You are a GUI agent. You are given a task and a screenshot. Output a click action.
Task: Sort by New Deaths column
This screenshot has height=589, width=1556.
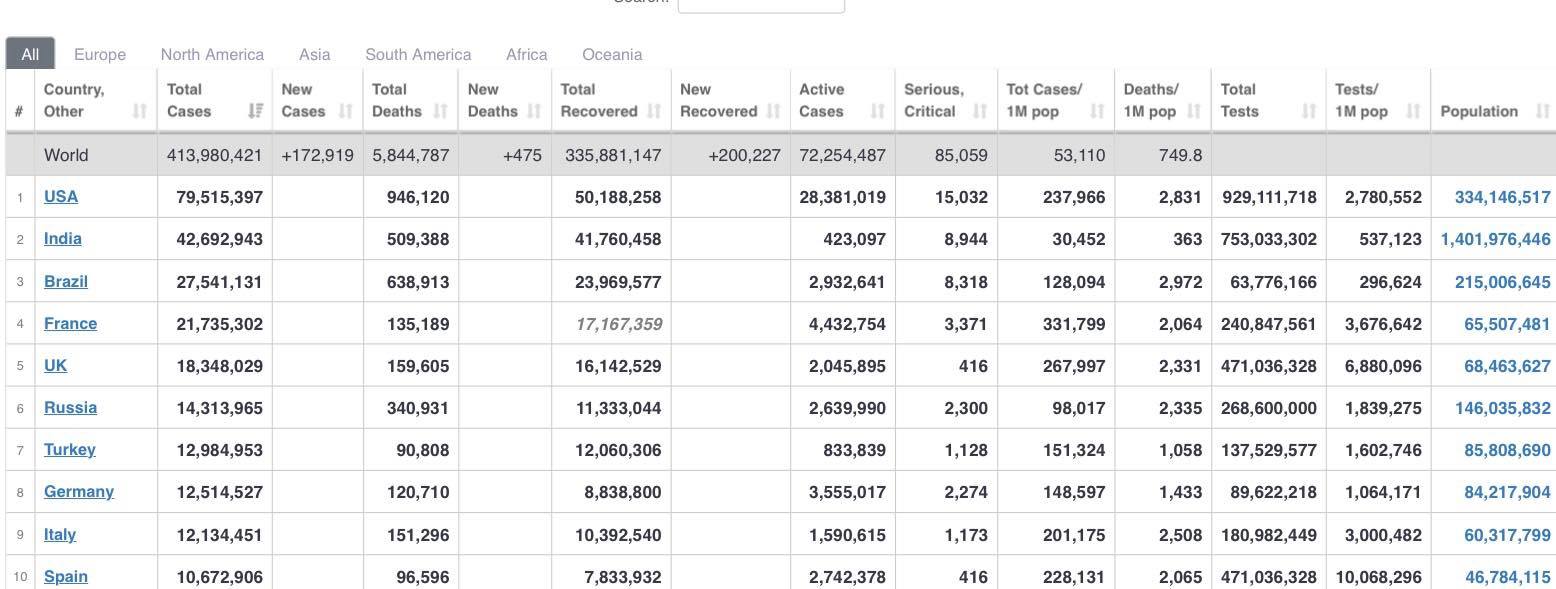click(x=504, y=100)
